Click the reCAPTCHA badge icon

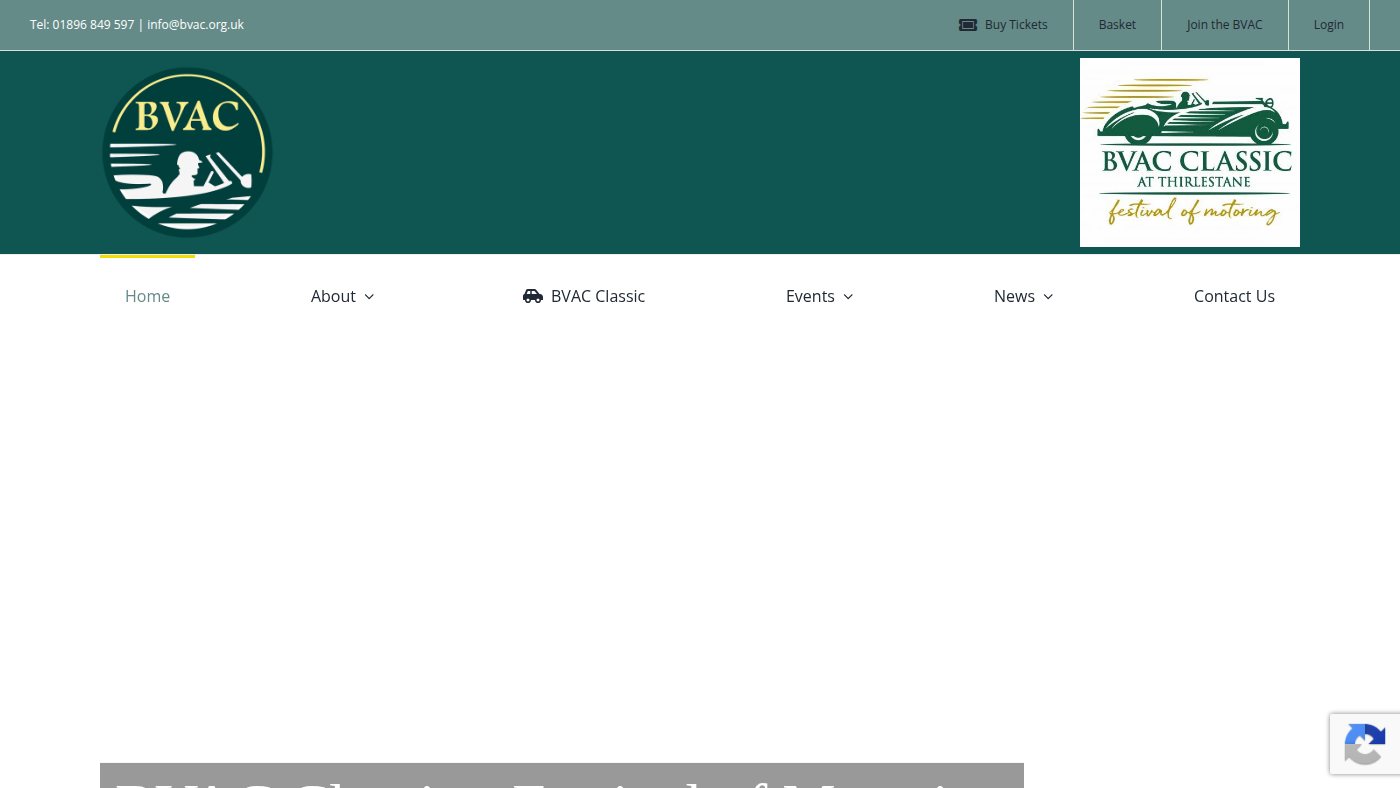[x=1365, y=745]
